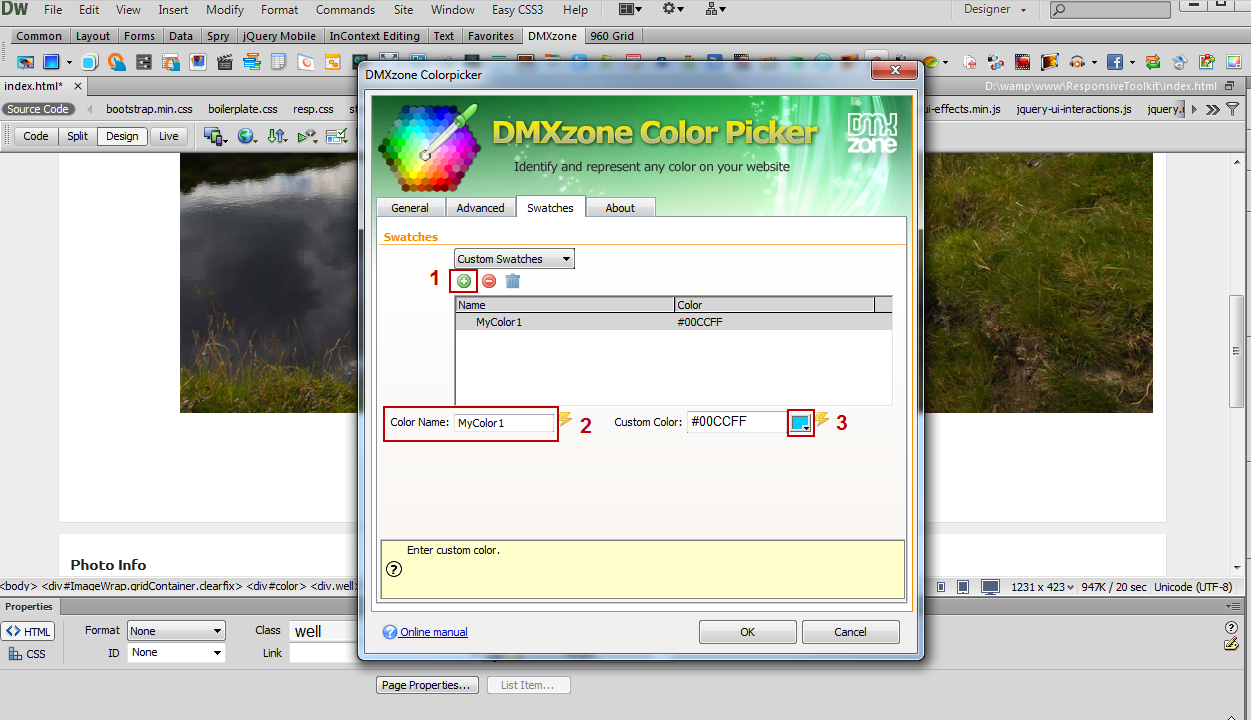Click OK in the Colorpicker dialog
The image size is (1251, 720).
pos(748,632)
